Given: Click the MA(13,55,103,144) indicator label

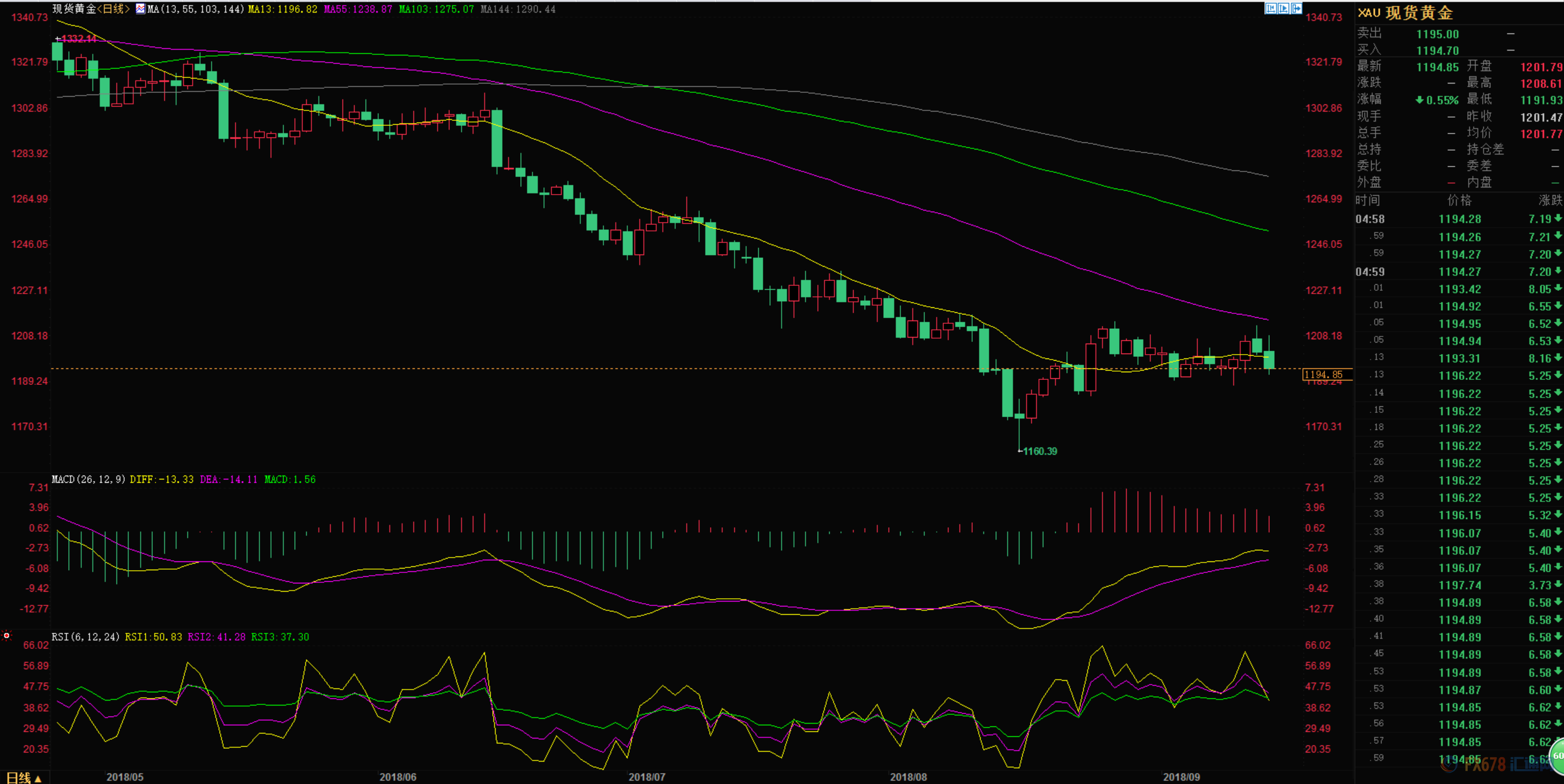Looking at the screenshot, I should click(196, 9).
